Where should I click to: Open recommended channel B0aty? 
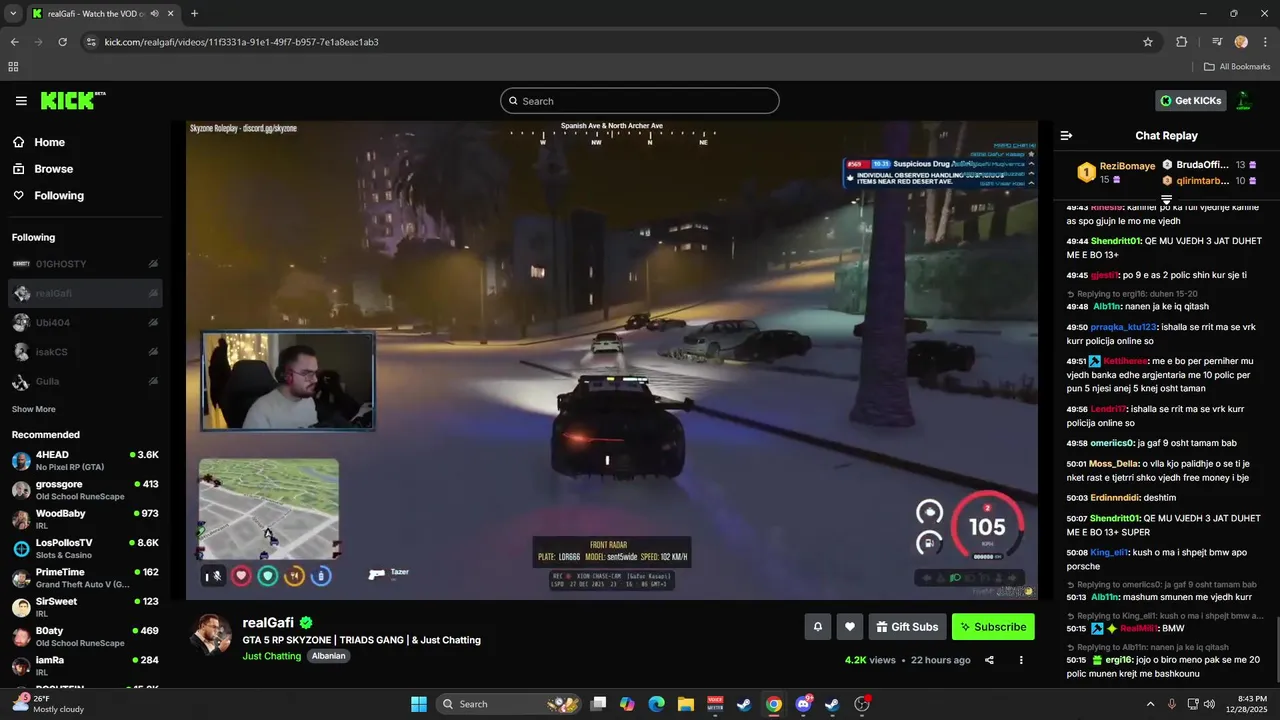pyautogui.click(x=85, y=636)
